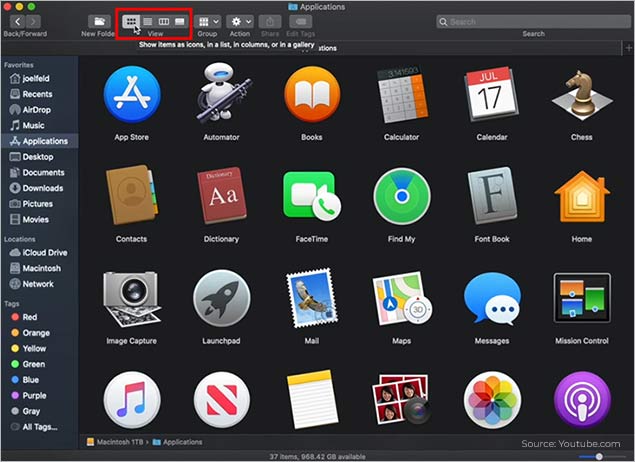Click Applications in the bottom path bar

[x=177, y=442]
